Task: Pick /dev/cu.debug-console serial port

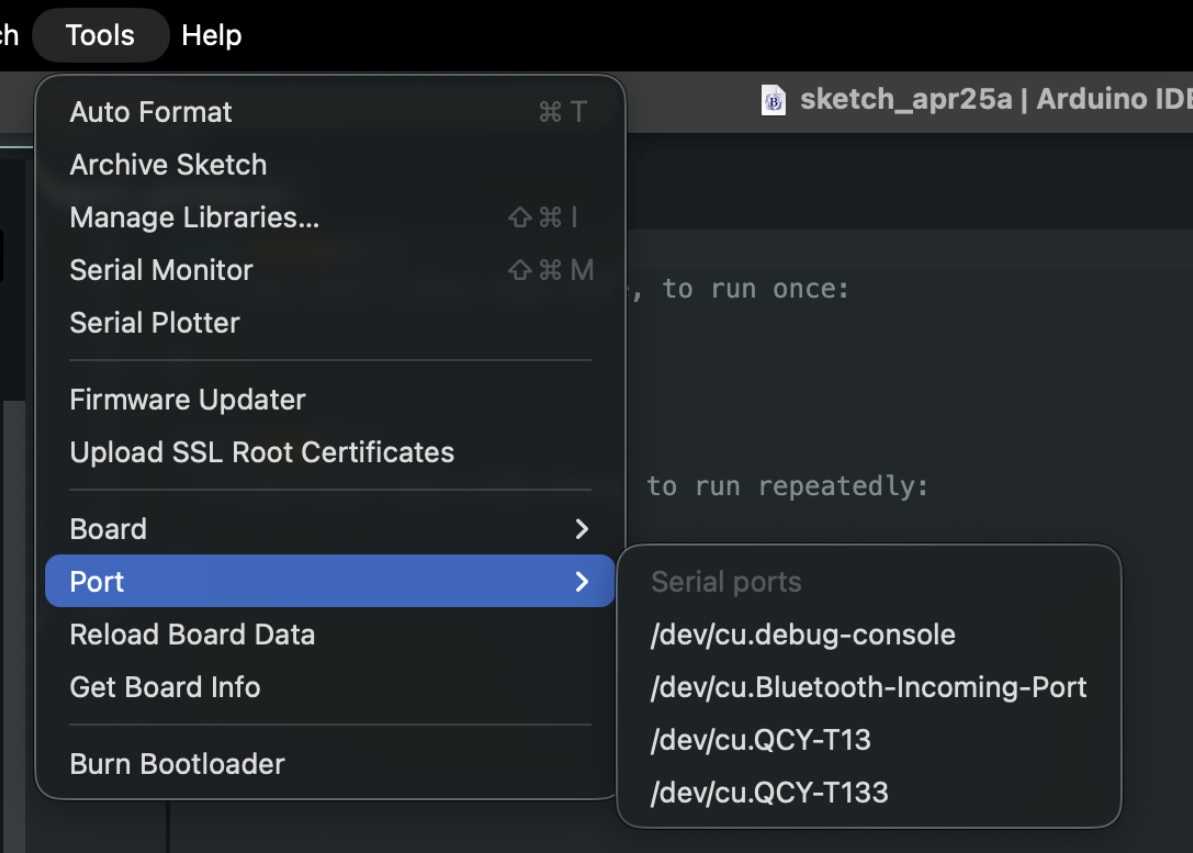Action: pos(868,634)
